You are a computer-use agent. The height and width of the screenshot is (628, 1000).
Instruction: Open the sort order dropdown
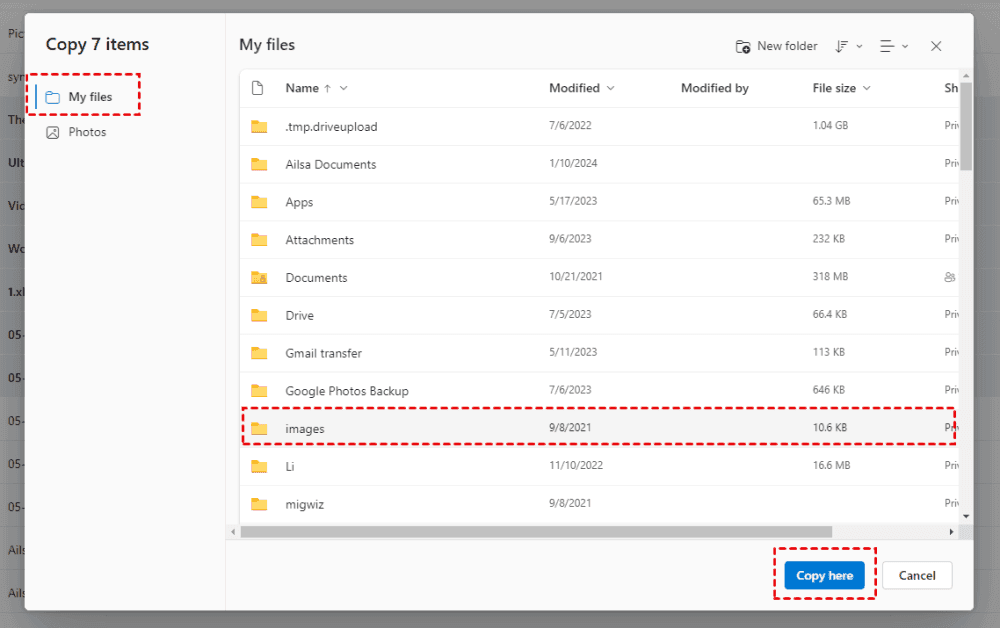click(x=849, y=46)
